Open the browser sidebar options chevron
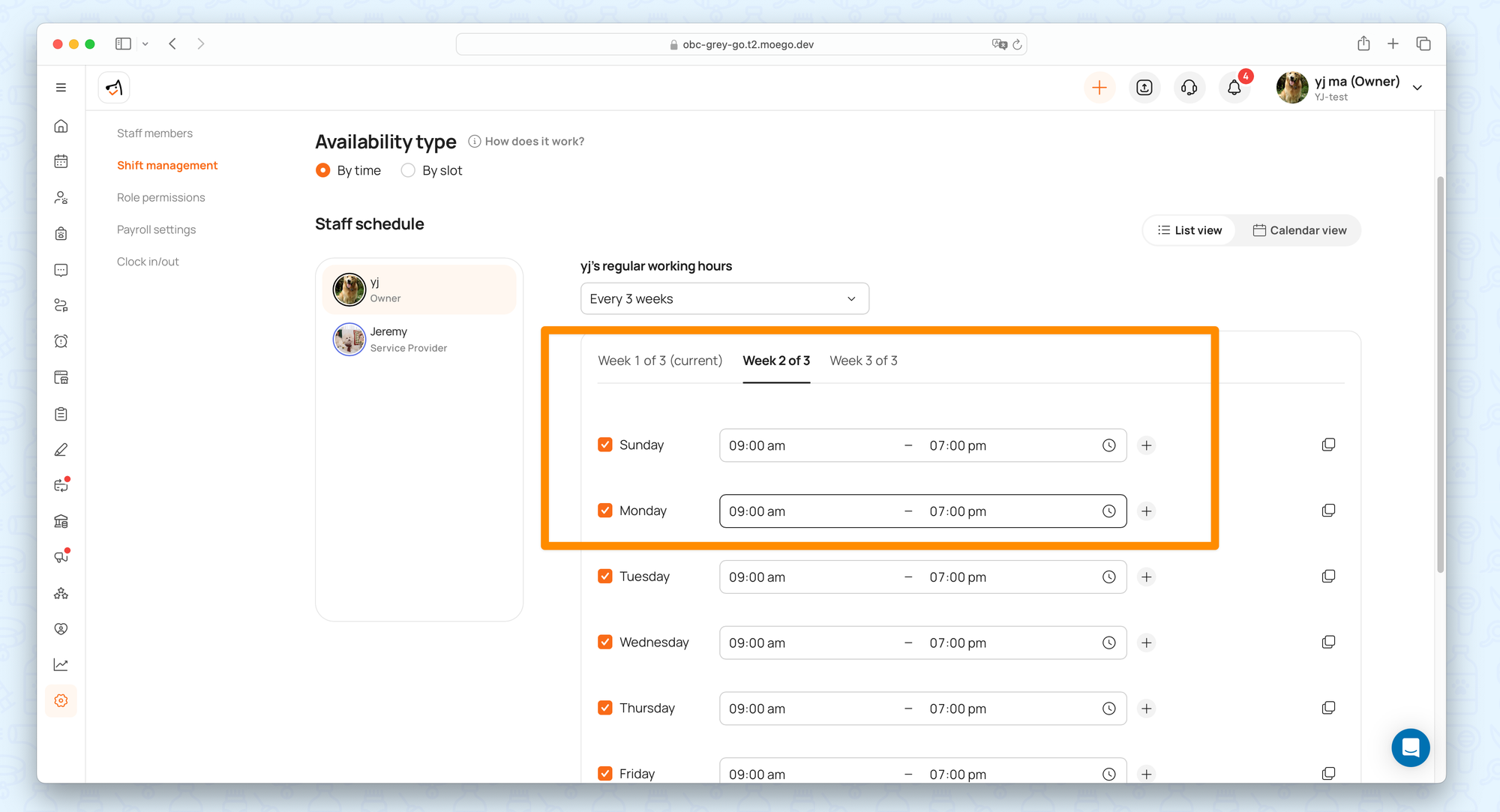Viewport: 1500px width, 812px height. coord(145,44)
